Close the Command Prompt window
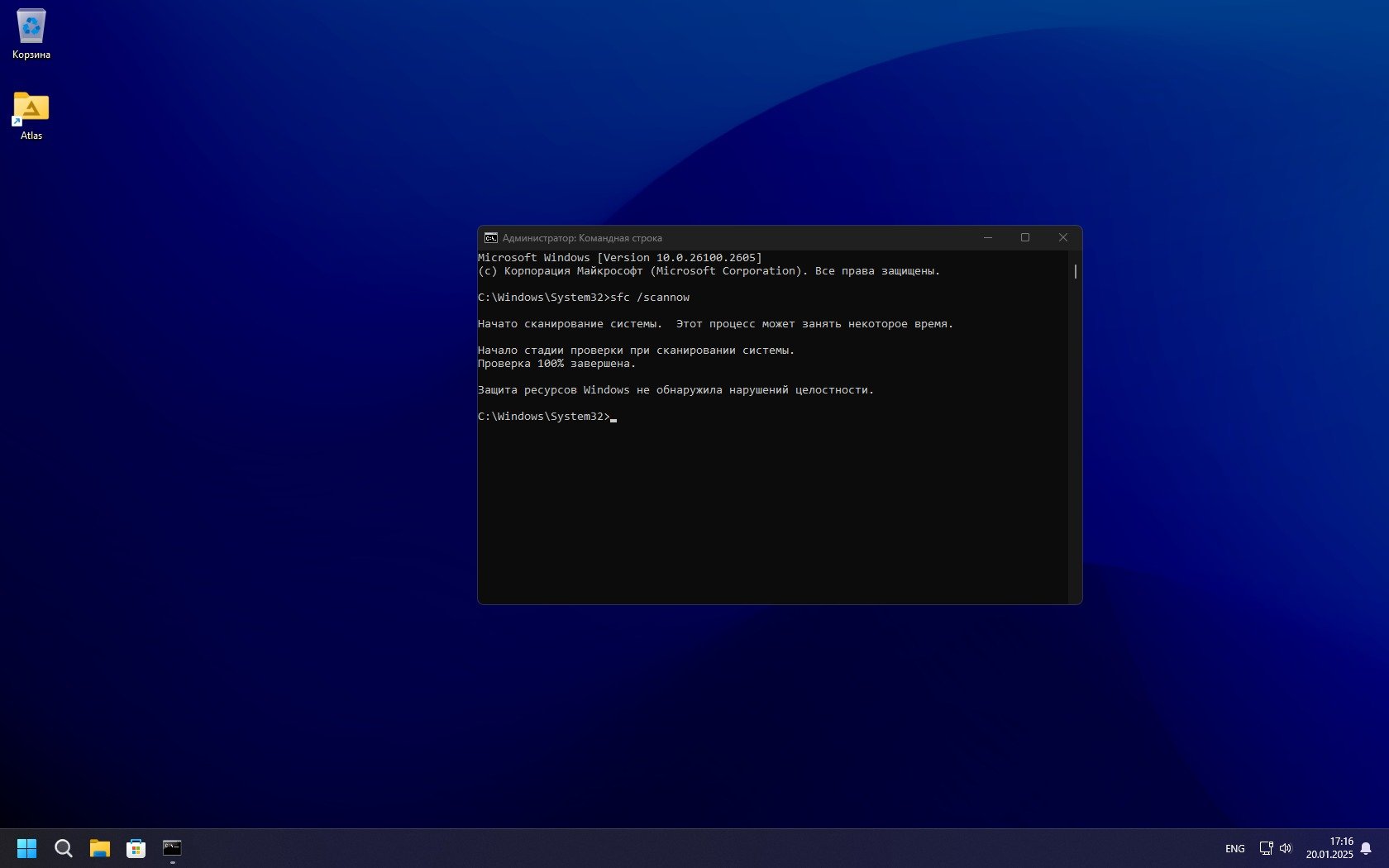 click(1063, 238)
